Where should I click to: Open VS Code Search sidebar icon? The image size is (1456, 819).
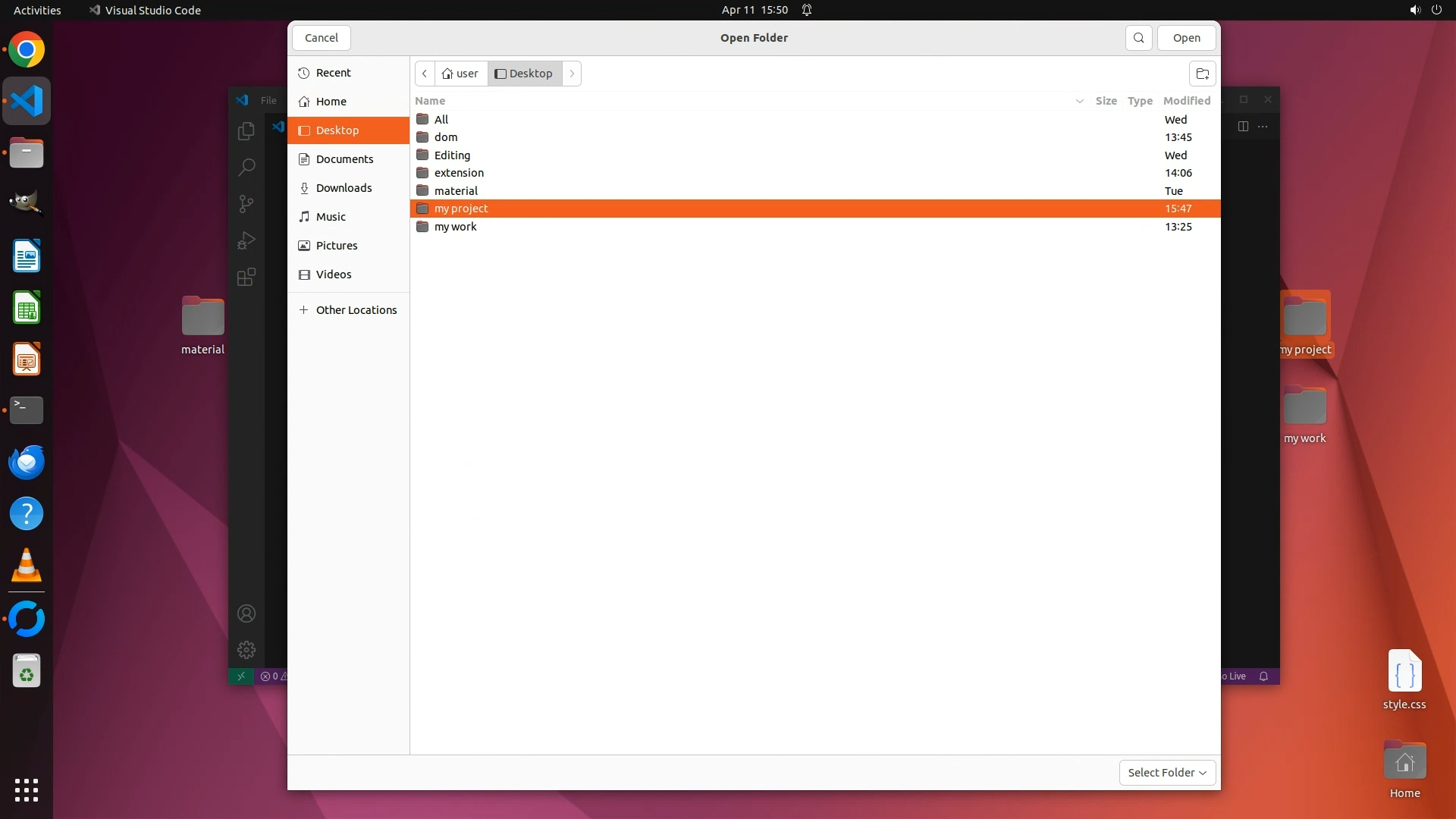click(246, 168)
